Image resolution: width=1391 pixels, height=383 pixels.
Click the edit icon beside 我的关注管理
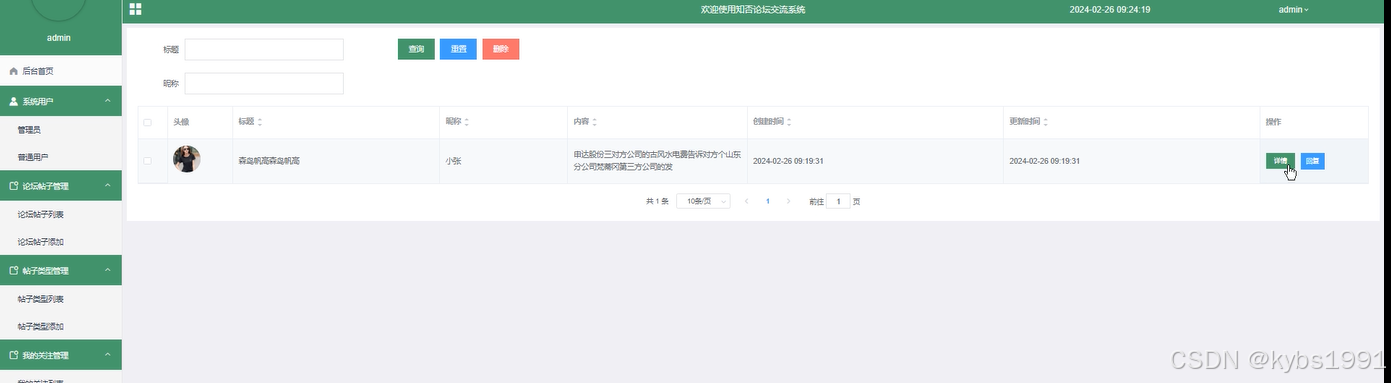[x=13, y=355]
